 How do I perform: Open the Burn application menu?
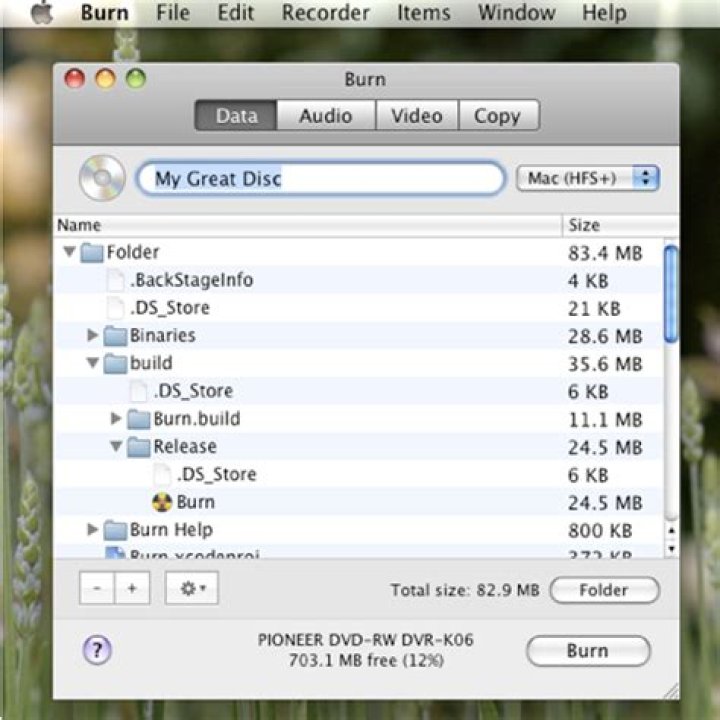(105, 12)
